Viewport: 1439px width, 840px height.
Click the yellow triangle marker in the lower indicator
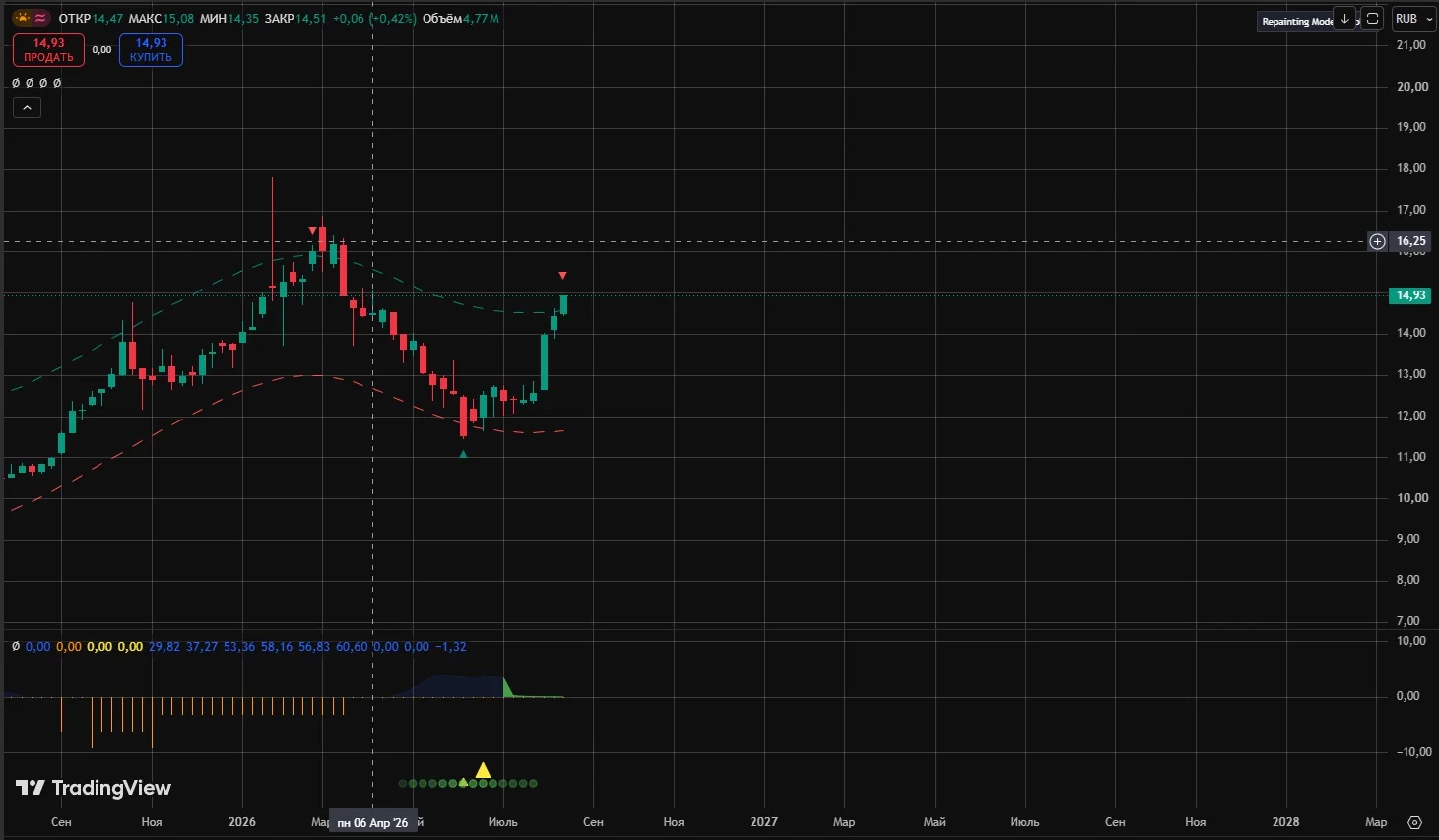[483, 770]
